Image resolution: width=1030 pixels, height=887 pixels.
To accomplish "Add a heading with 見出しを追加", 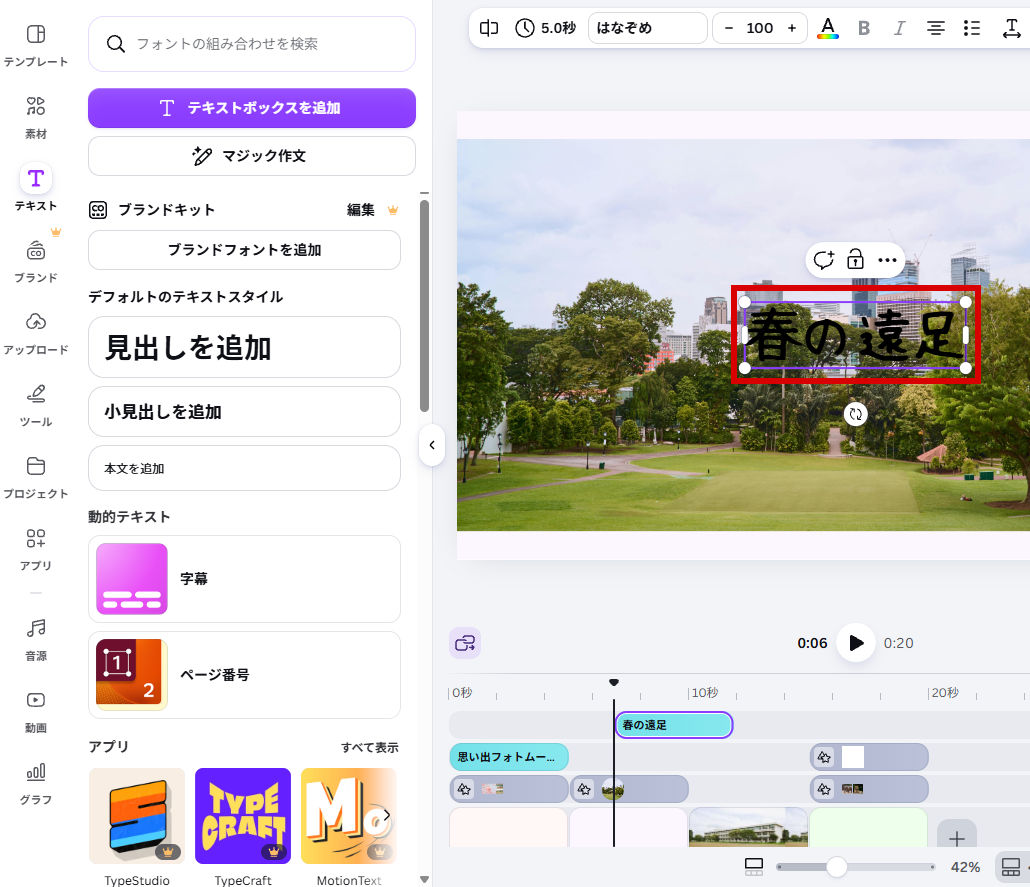I will point(244,347).
